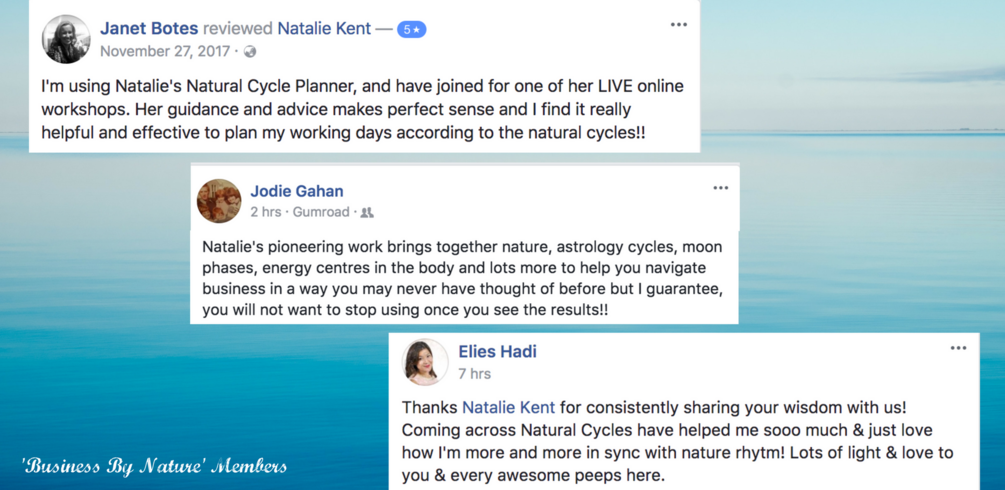
Task: Click 'Business By Nature' Members caption
Action: pos(154,465)
